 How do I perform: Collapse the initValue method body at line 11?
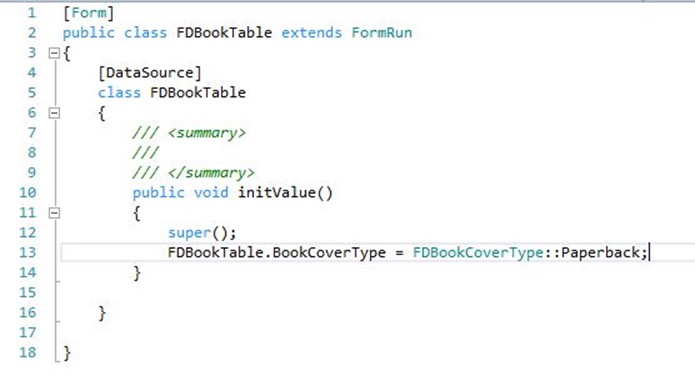coord(54,213)
